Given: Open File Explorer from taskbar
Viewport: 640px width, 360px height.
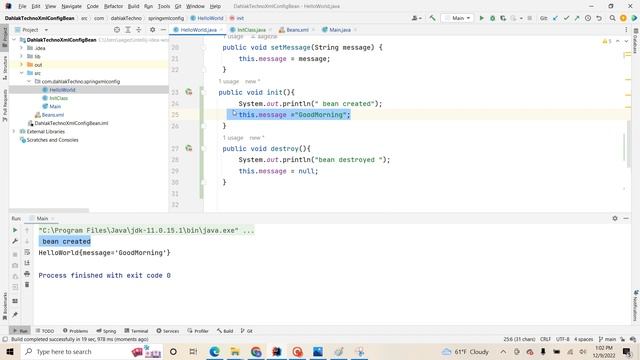Looking at the screenshot, I should click(x=235, y=351).
